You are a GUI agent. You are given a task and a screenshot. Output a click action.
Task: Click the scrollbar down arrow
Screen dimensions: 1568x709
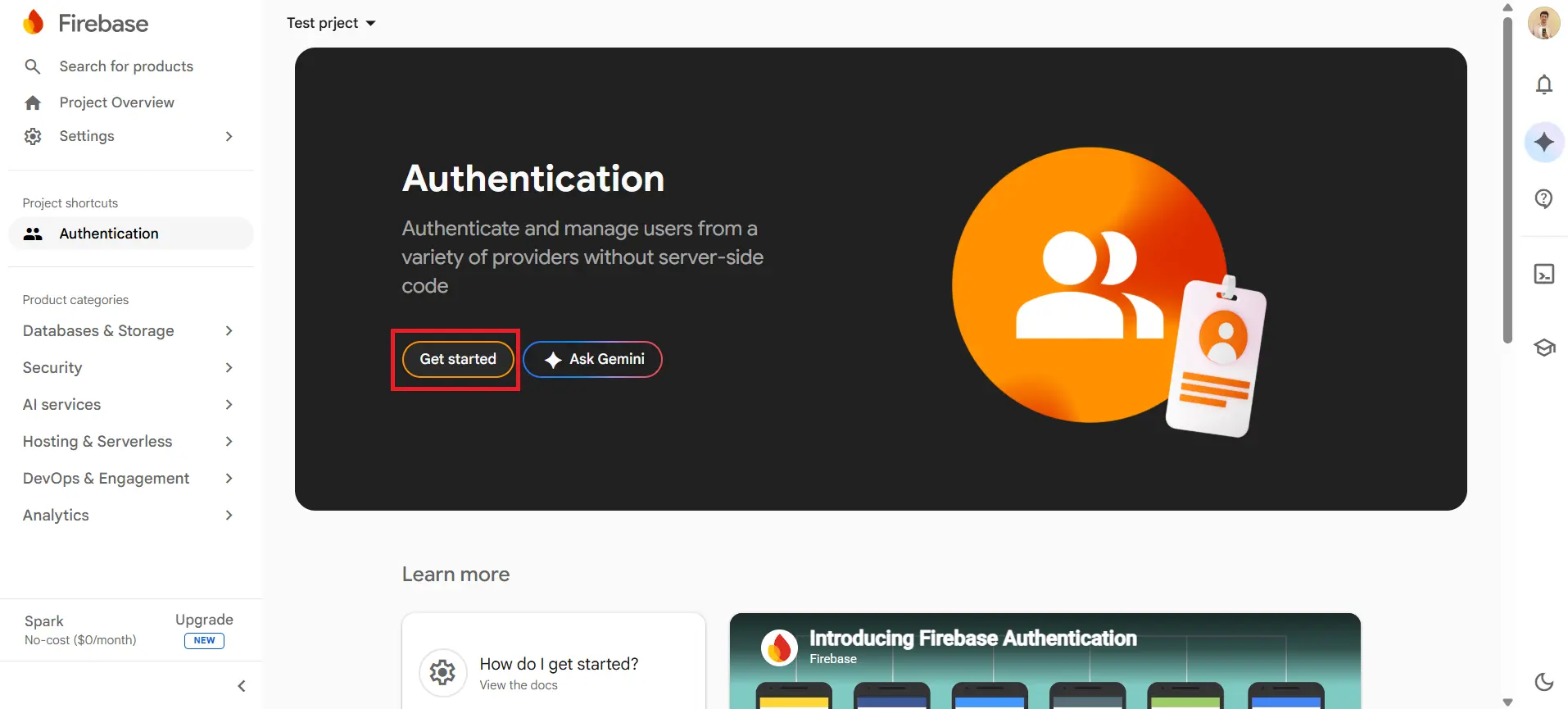(x=1507, y=702)
